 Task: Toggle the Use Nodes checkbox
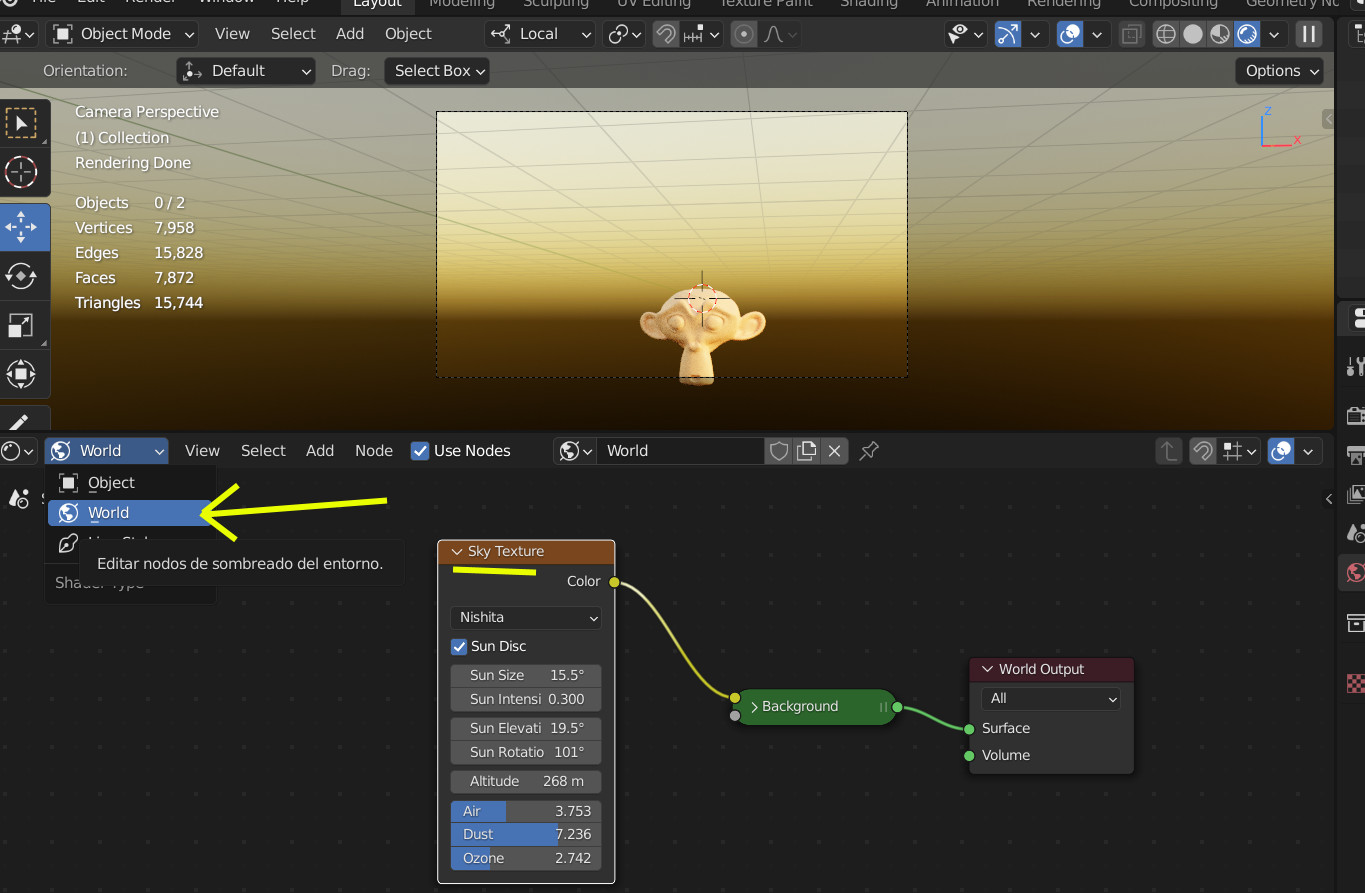click(420, 451)
